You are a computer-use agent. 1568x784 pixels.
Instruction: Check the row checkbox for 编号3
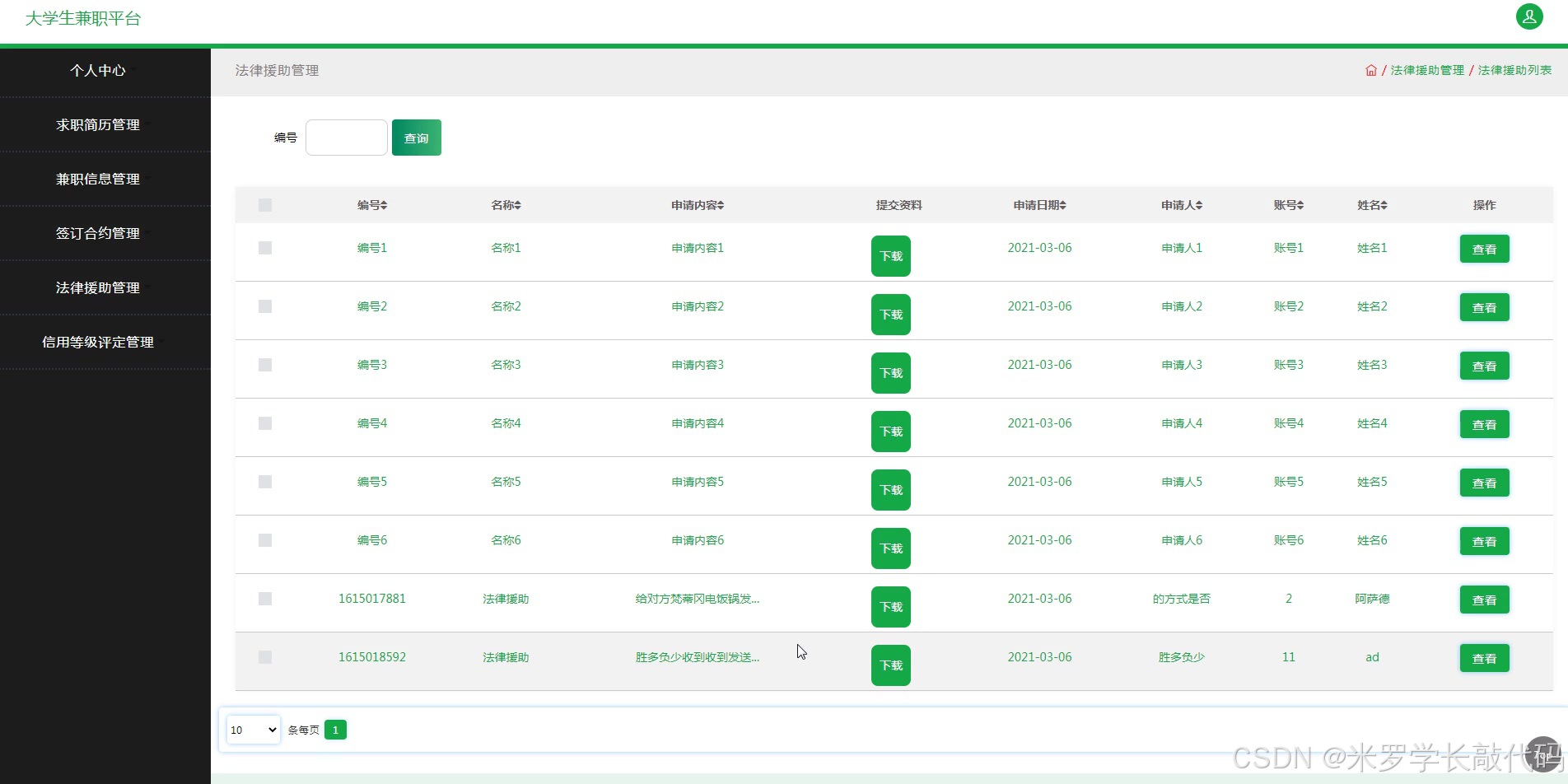click(x=265, y=365)
